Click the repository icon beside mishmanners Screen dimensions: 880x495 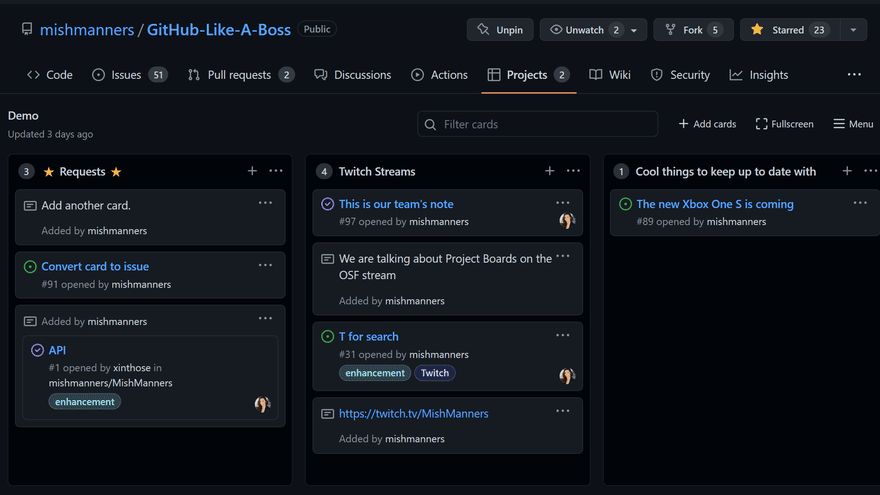[x=27, y=29]
